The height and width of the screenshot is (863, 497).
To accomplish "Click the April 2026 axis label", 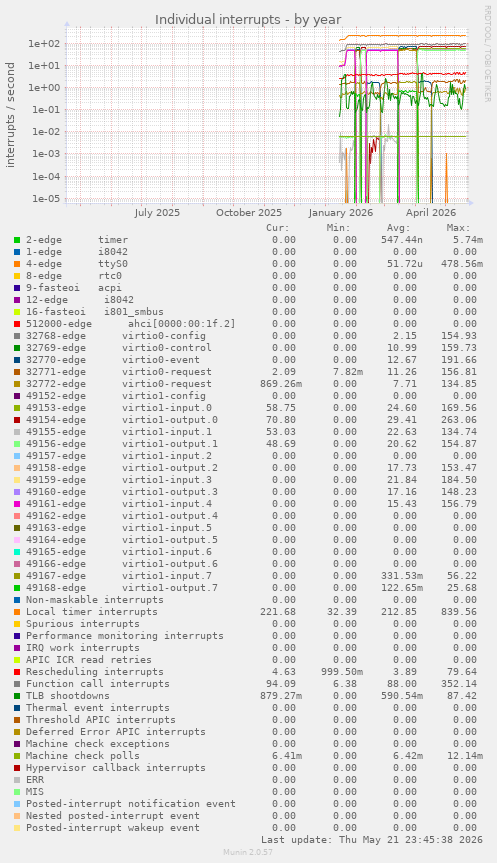I will (x=431, y=213).
